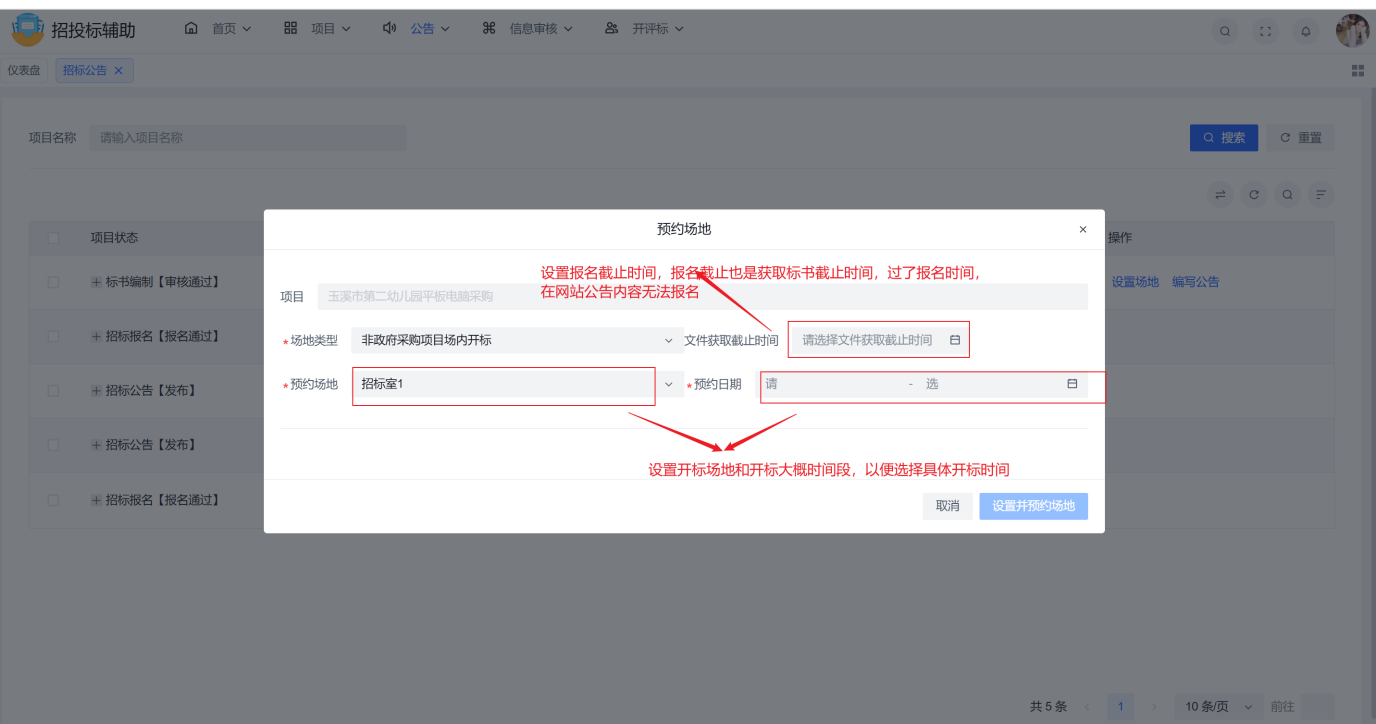Switch to the 仪表盘 tab
Screen dimensions: 1376x724
coord(24,70)
